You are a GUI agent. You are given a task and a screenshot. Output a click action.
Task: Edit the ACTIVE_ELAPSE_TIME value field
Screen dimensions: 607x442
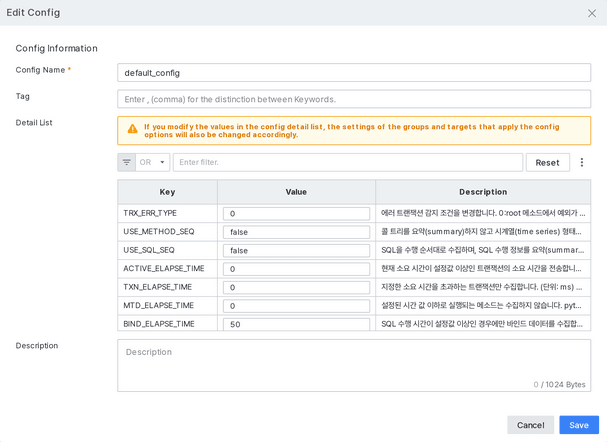296,269
